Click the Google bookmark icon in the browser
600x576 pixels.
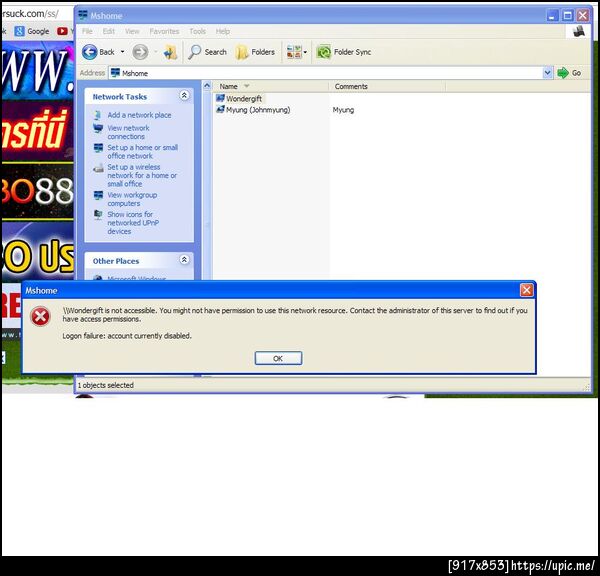click(x=20, y=31)
